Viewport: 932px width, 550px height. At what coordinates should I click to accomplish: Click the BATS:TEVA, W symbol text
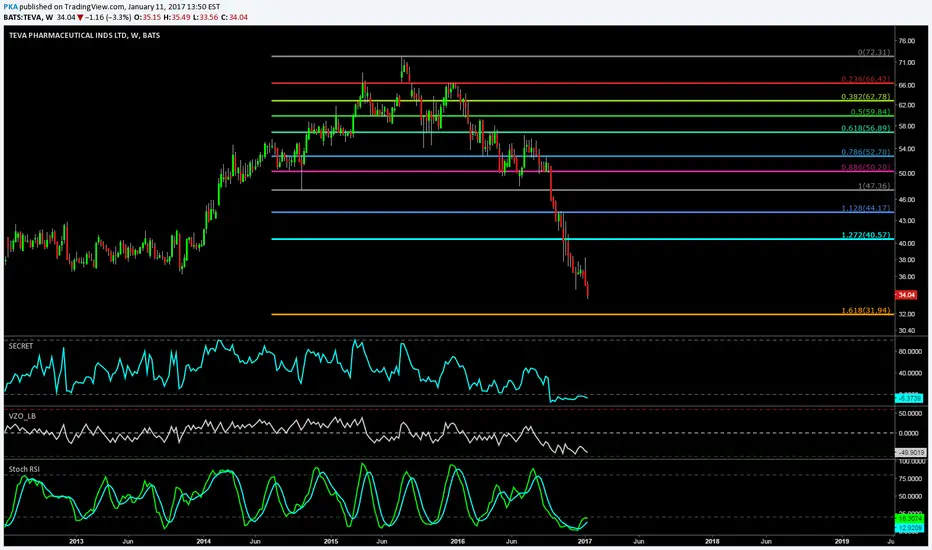(28, 17)
